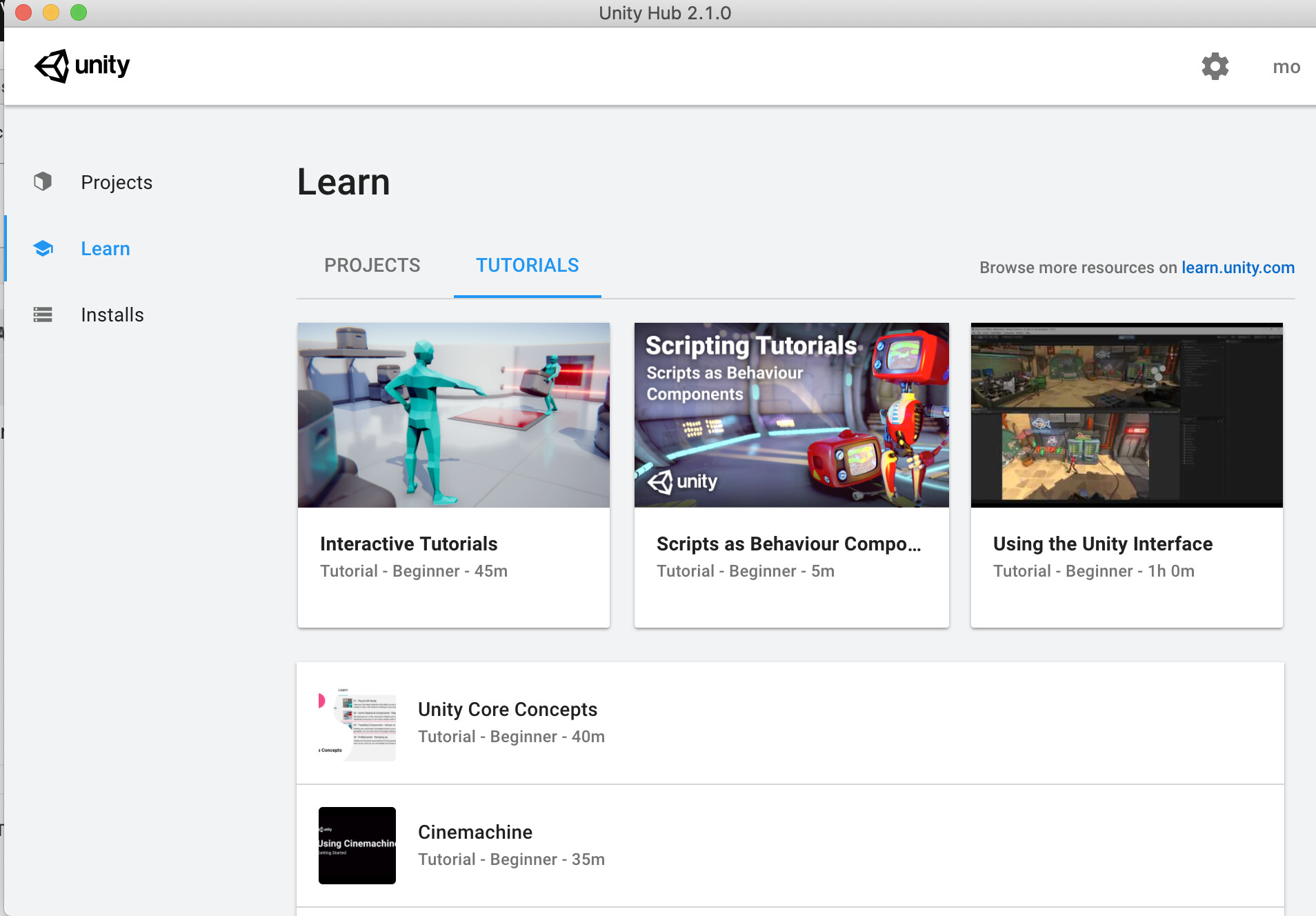Switch to the PROJECTS tab

pyautogui.click(x=372, y=266)
